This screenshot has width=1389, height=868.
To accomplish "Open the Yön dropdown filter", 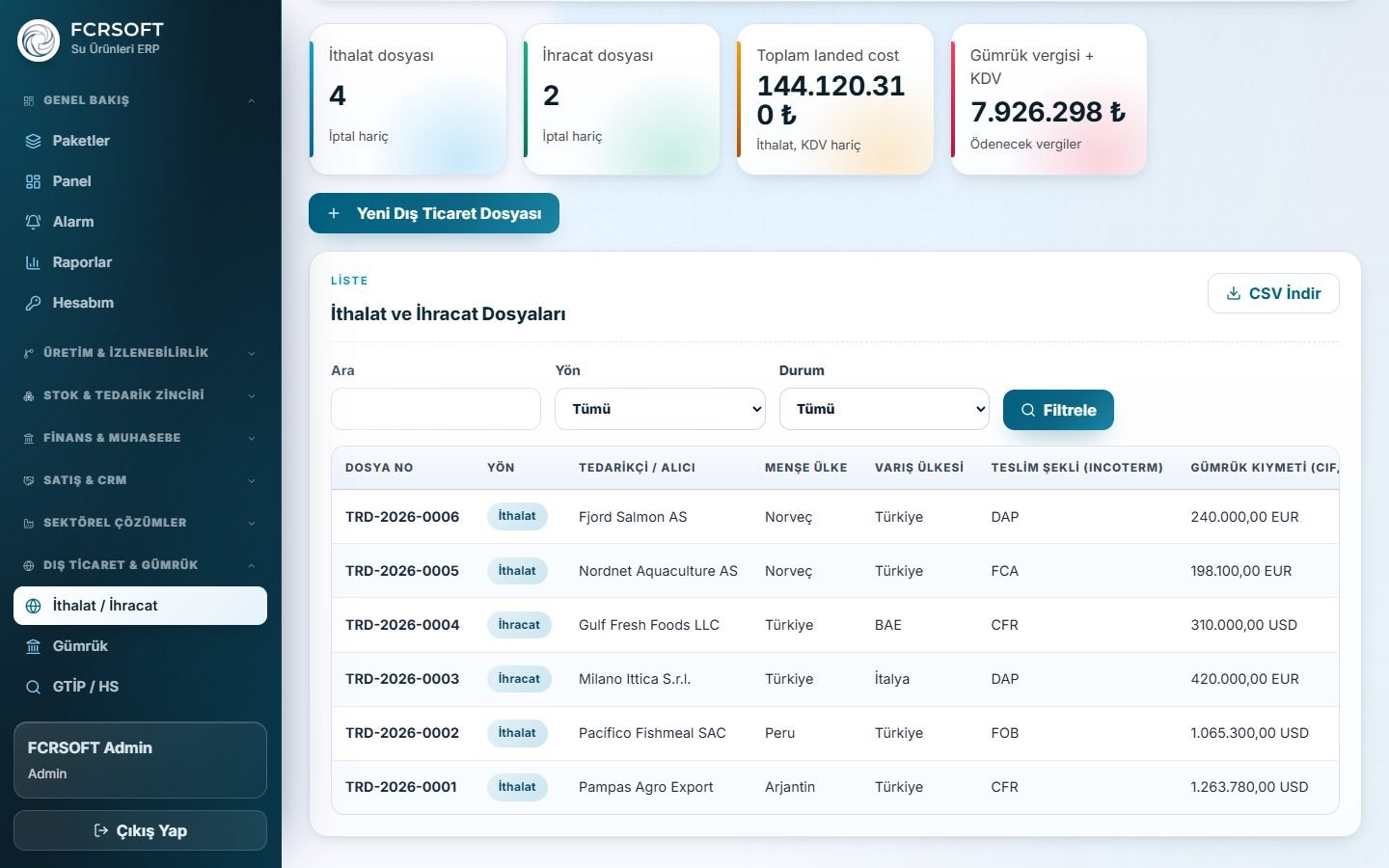I will coord(660,409).
